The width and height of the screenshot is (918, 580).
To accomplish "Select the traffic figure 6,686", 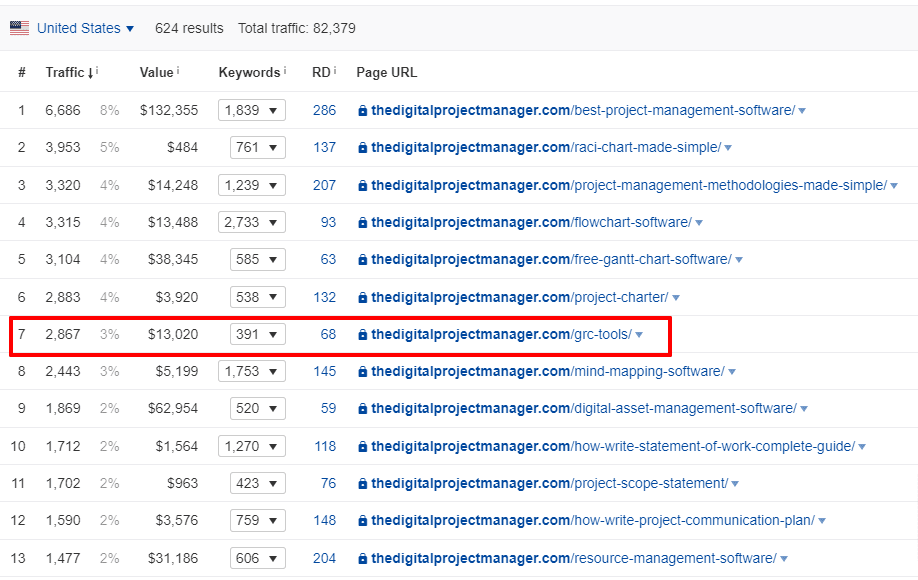I will point(63,110).
